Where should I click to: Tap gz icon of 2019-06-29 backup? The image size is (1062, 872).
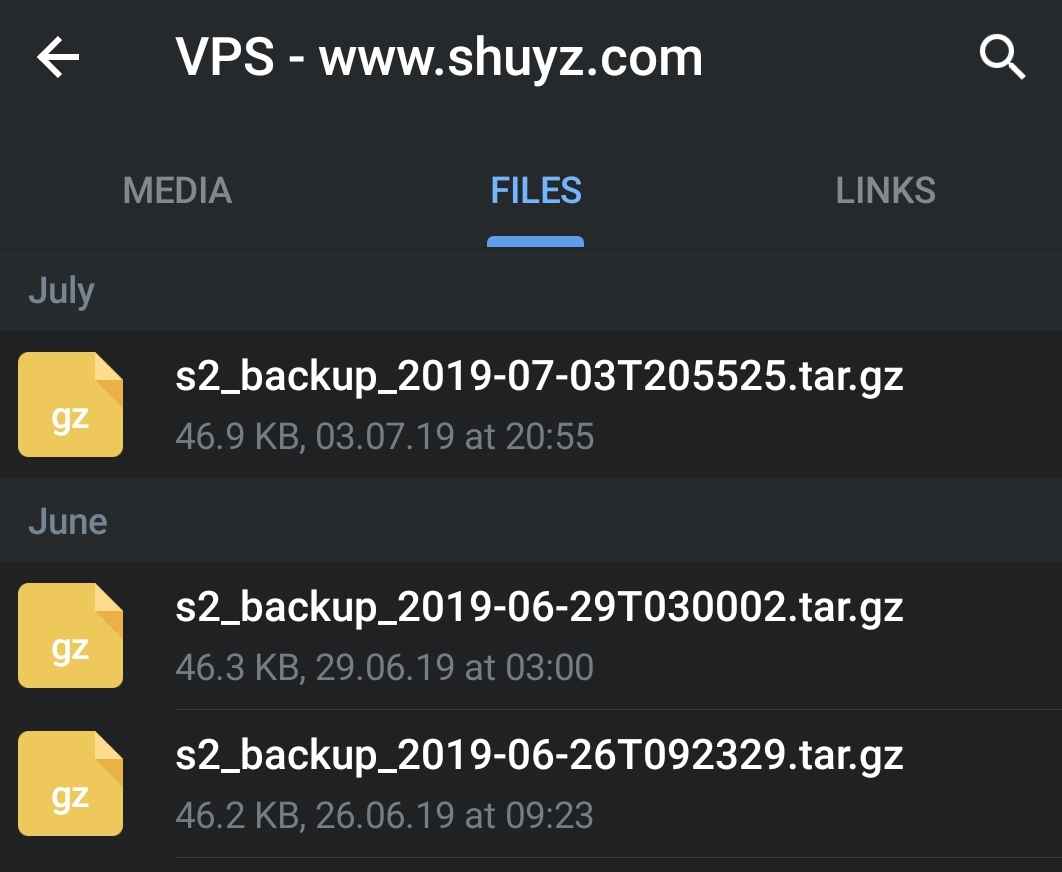click(70, 636)
